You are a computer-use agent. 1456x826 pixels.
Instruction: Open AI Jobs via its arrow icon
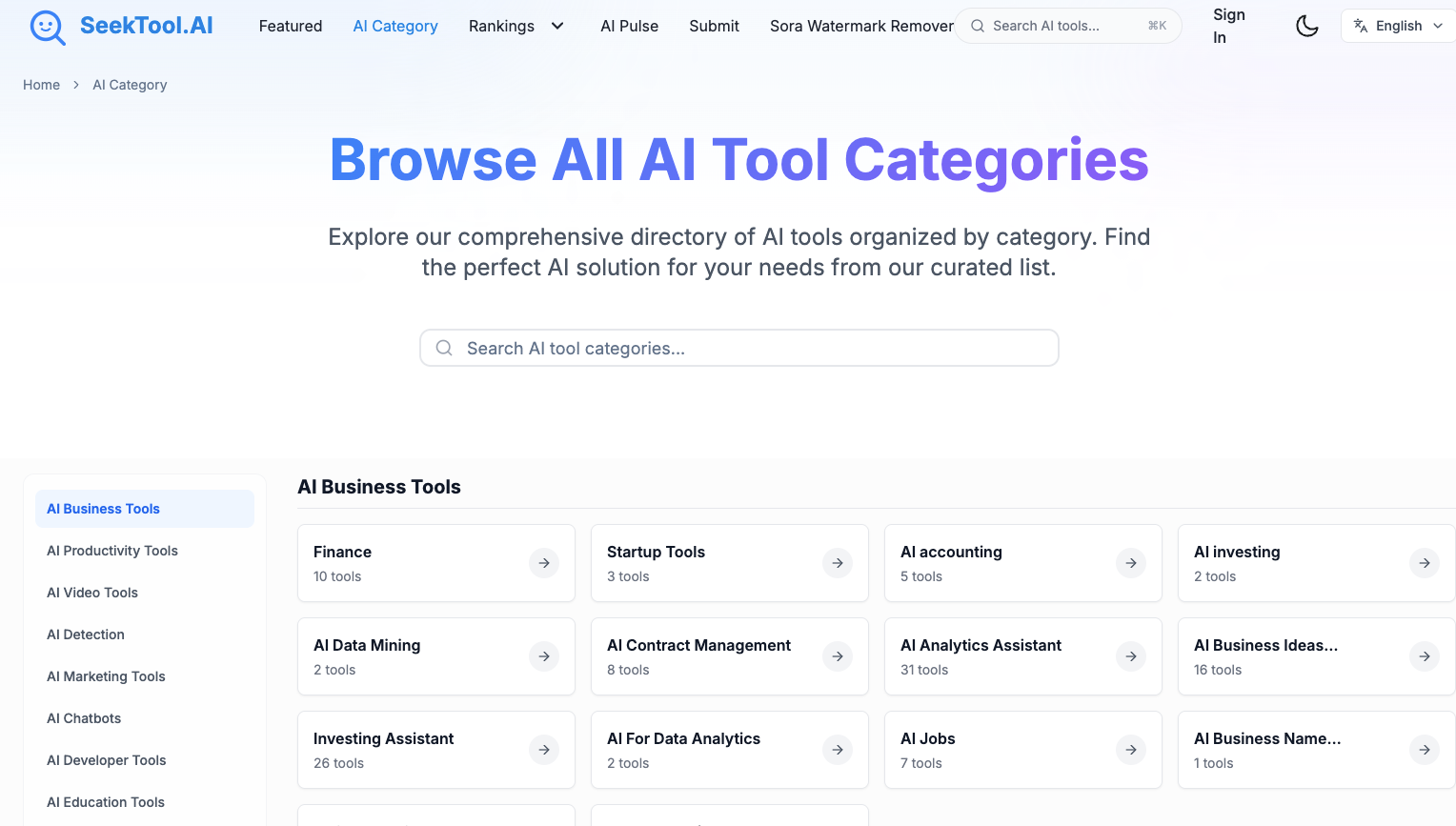click(1131, 750)
